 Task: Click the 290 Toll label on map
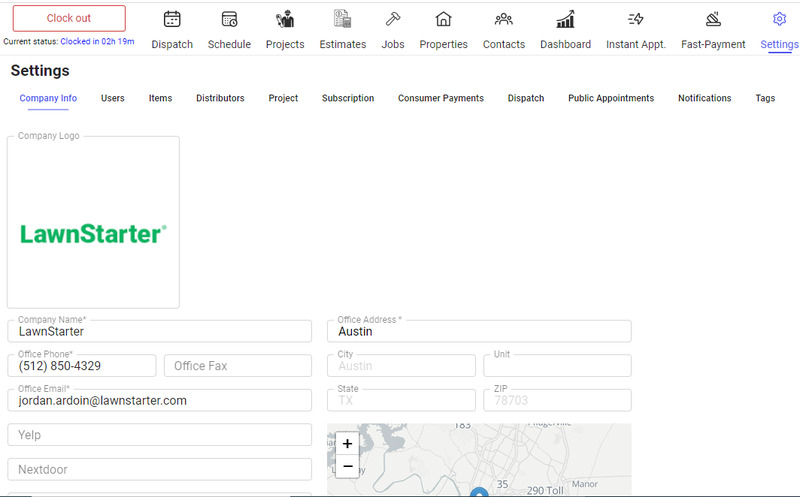click(545, 490)
